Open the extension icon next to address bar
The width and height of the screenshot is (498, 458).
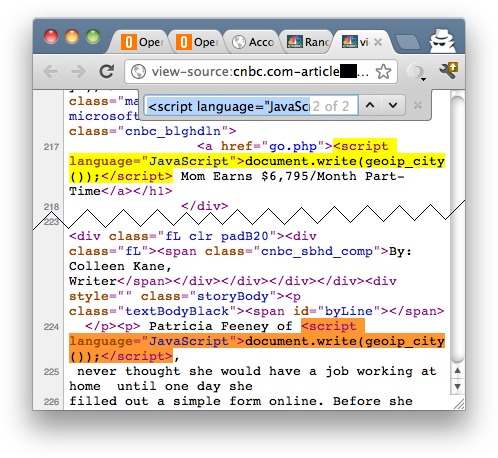coord(416,72)
